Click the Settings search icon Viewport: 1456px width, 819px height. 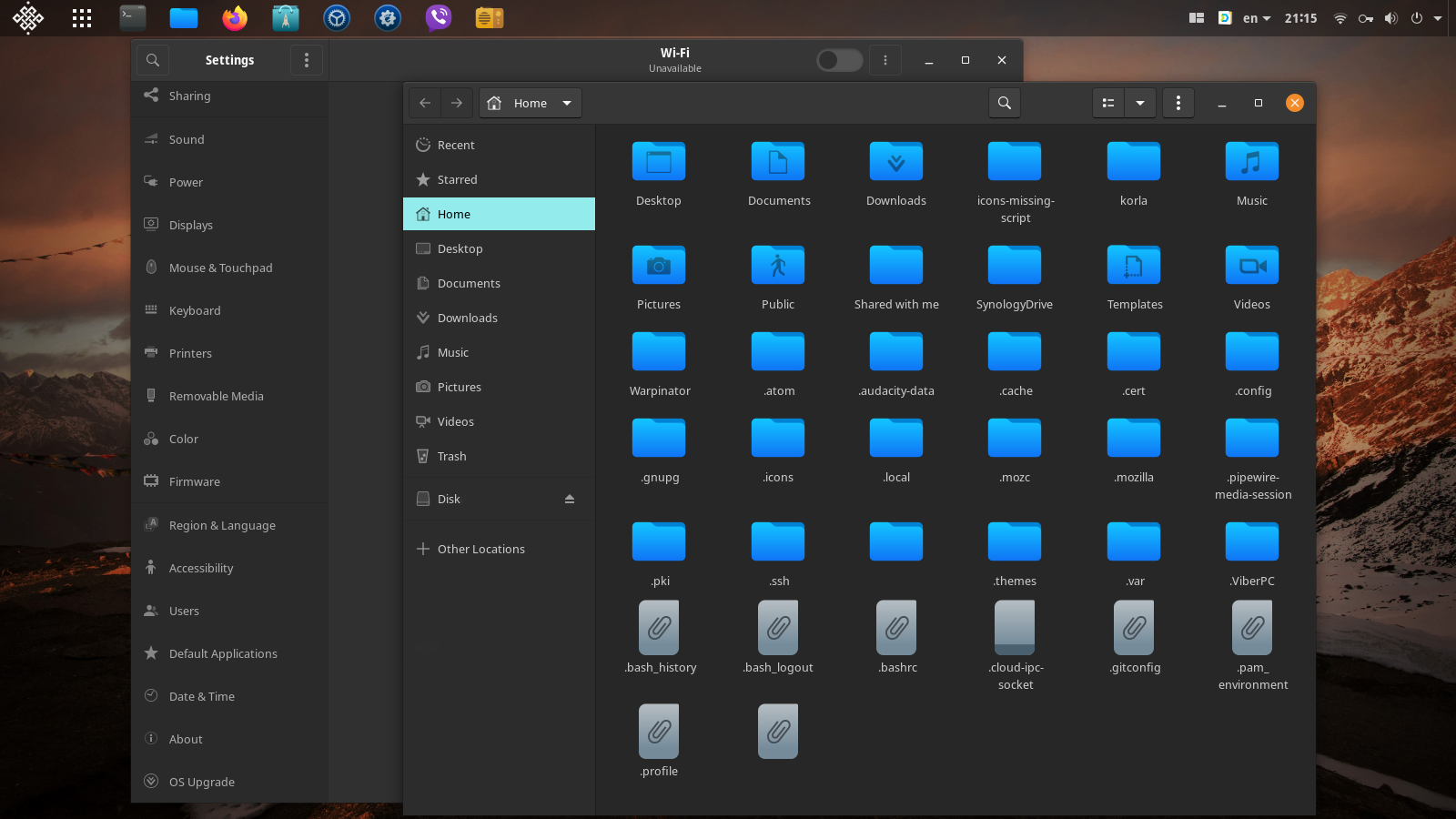pyautogui.click(x=153, y=60)
